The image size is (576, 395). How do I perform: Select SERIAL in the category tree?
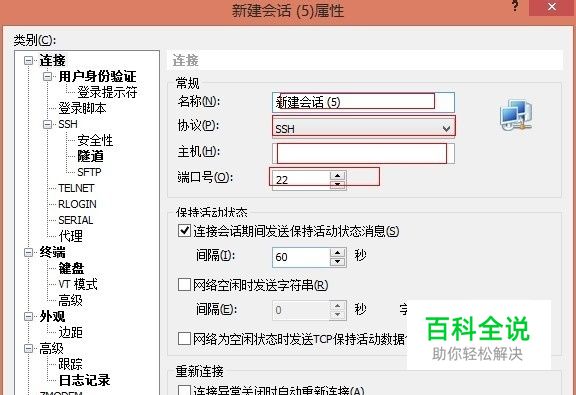[x=76, y=220]
